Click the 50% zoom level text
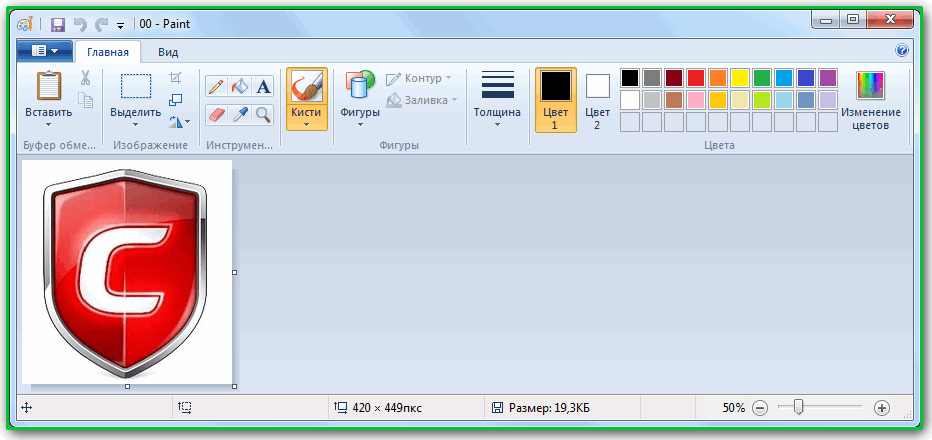The height and width of the screenshot is (440, 932). click(x=733, y=408)
